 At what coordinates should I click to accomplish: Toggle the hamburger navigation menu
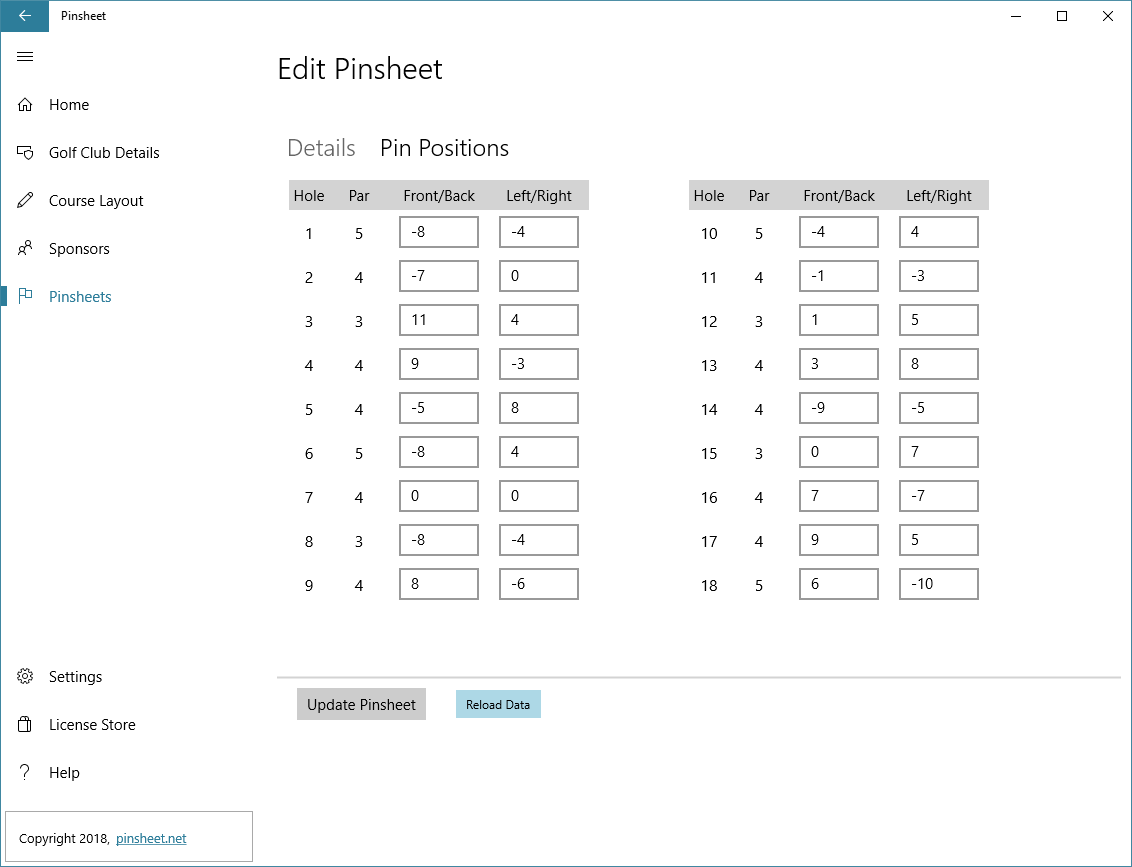click(x=25, y=57)
